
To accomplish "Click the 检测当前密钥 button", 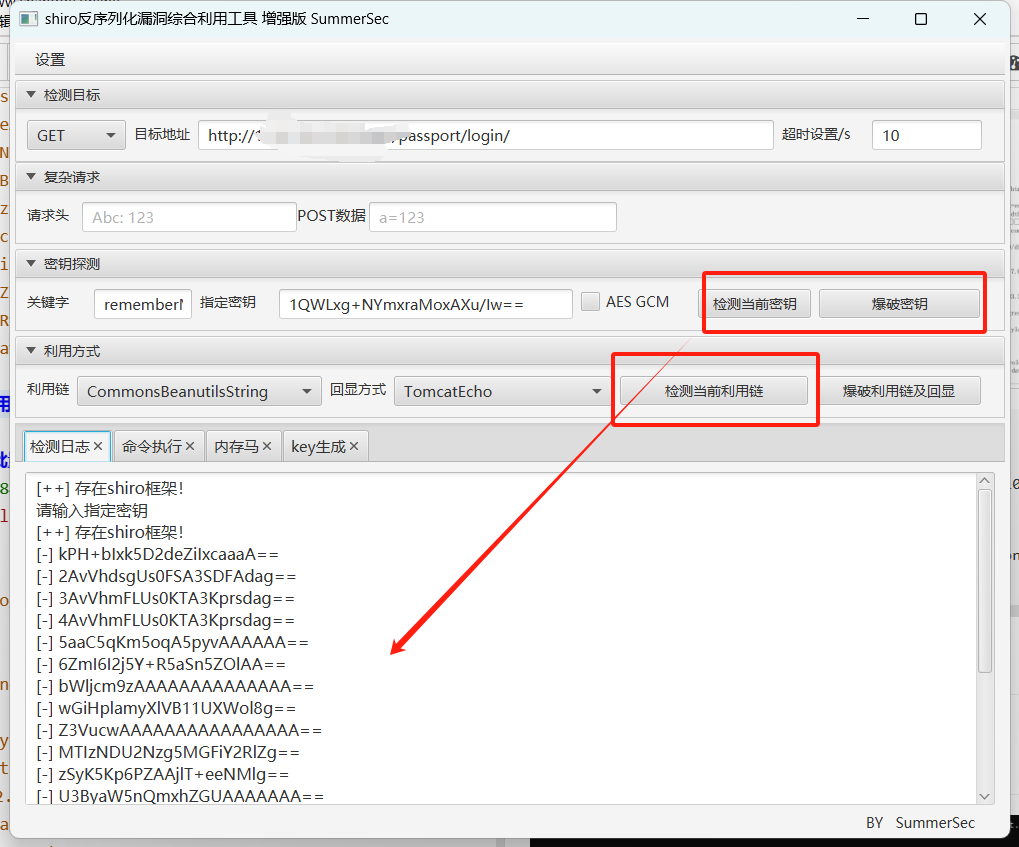I will point(755,304).
